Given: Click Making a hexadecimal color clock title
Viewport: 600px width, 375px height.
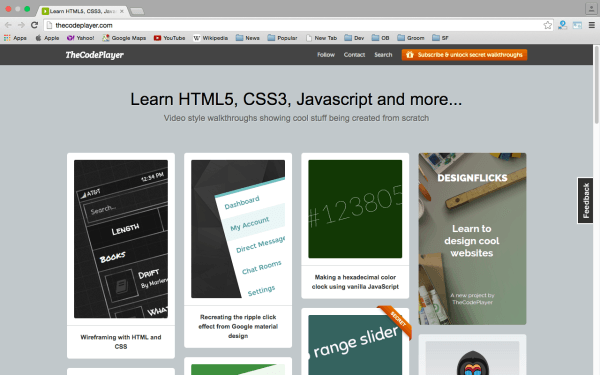Looking at the screenshot, I should (x=355, y=282).
